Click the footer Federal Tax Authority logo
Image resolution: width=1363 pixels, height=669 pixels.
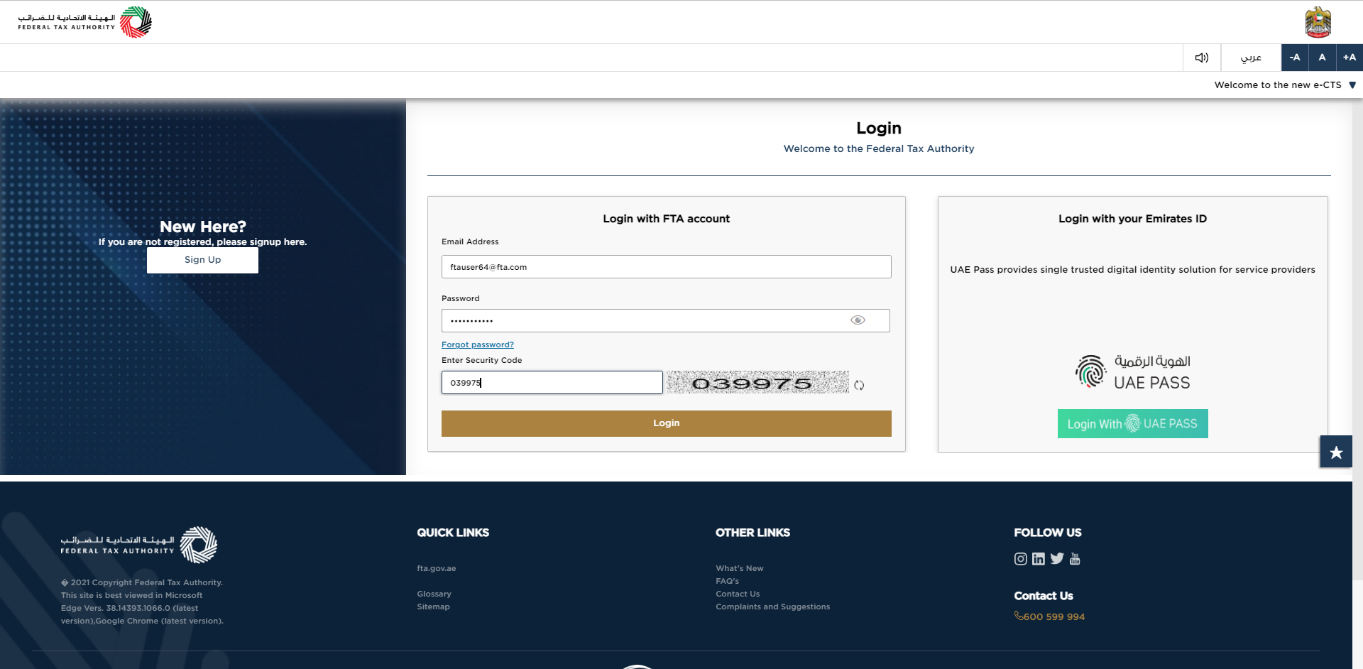click(139, 545)
